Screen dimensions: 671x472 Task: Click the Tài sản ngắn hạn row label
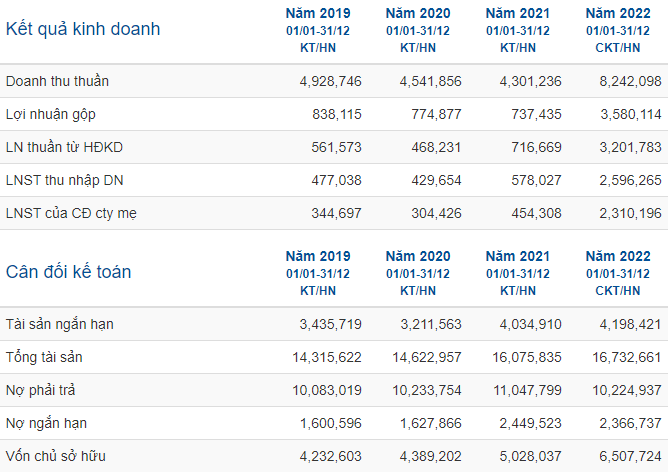(x=59, y=324)
